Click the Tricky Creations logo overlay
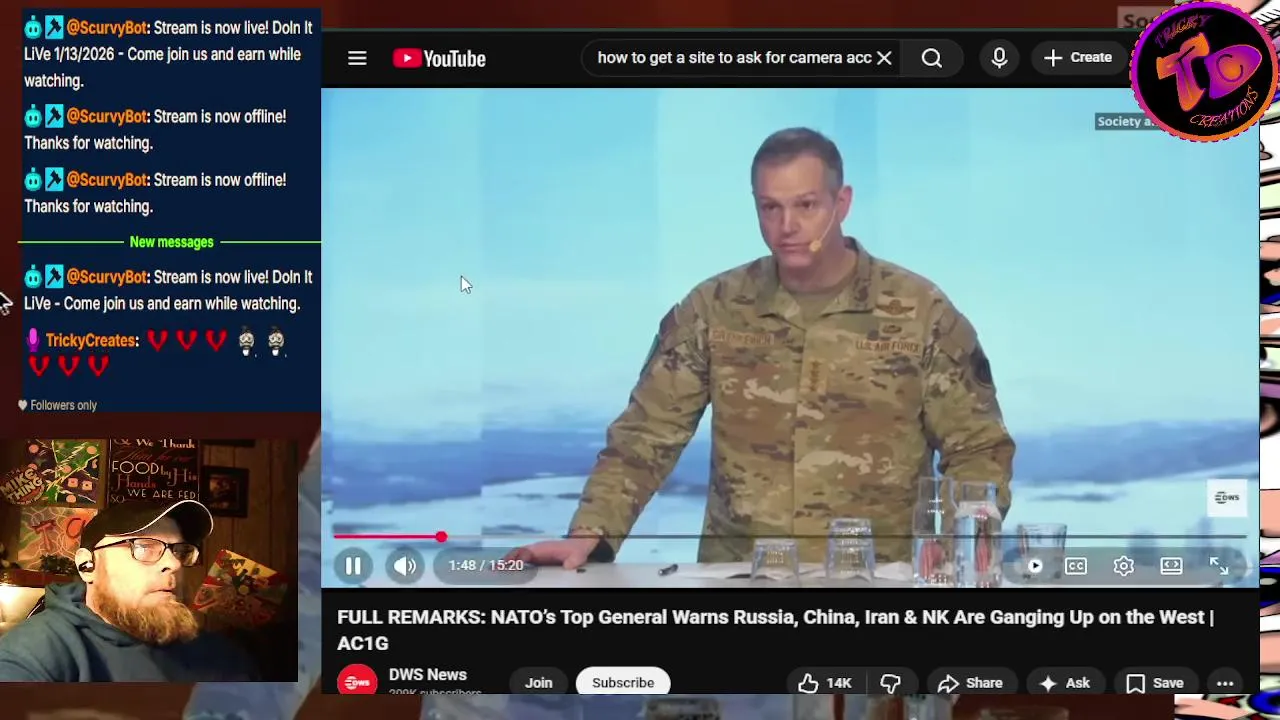The image size is (1280, 720). (1204, 72)
